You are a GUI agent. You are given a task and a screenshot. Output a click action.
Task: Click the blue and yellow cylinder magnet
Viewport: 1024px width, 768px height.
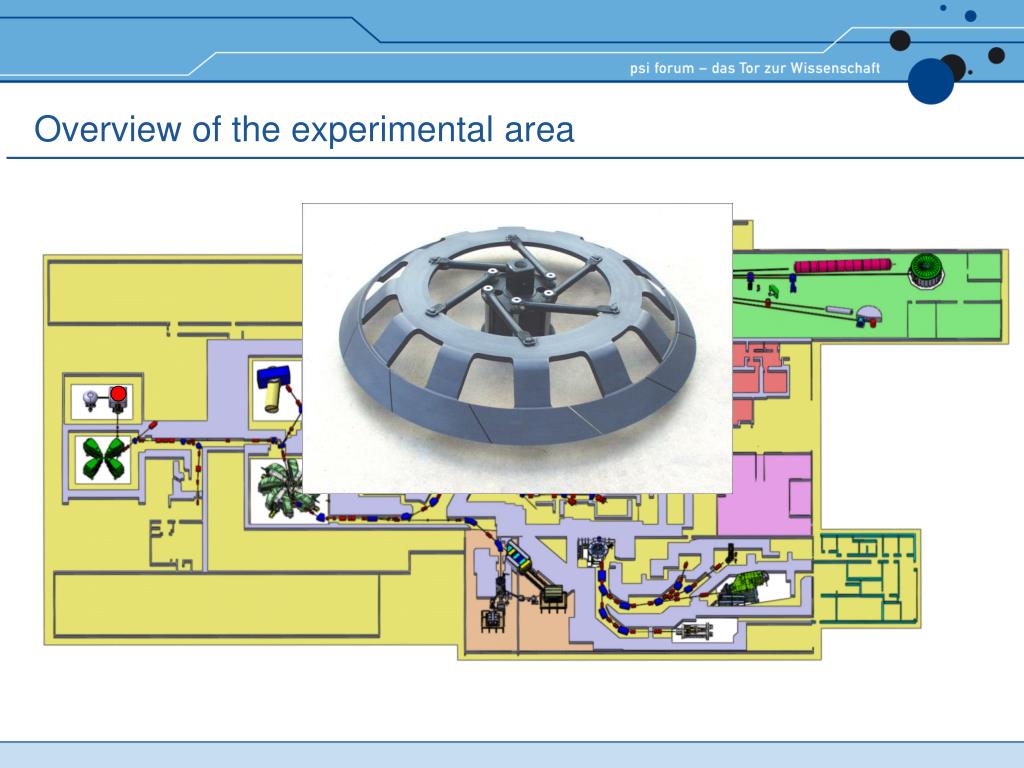(275, 389)
